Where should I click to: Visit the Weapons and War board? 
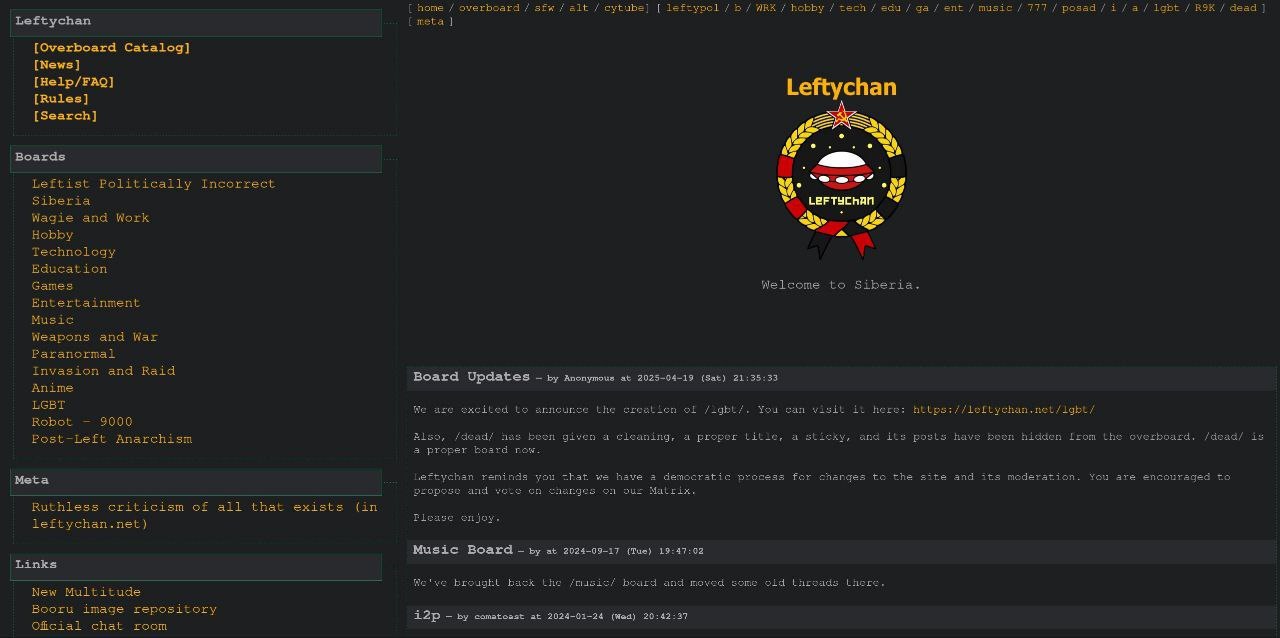[94, 336]
